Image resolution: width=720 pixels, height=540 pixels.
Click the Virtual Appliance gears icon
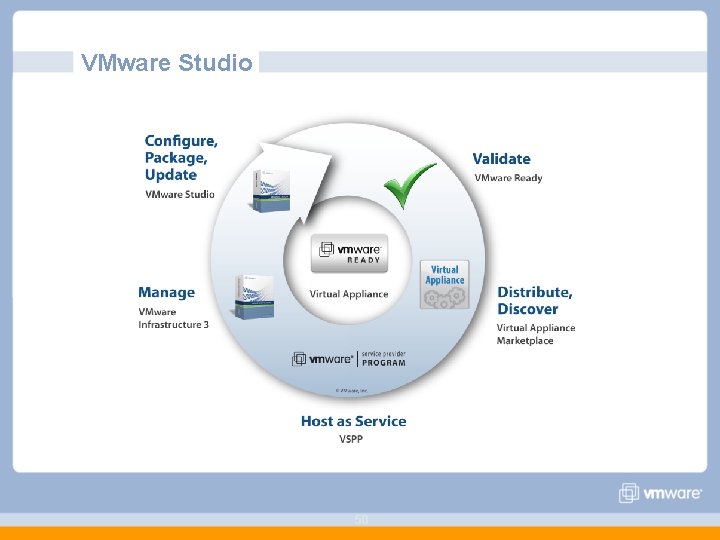444,285
